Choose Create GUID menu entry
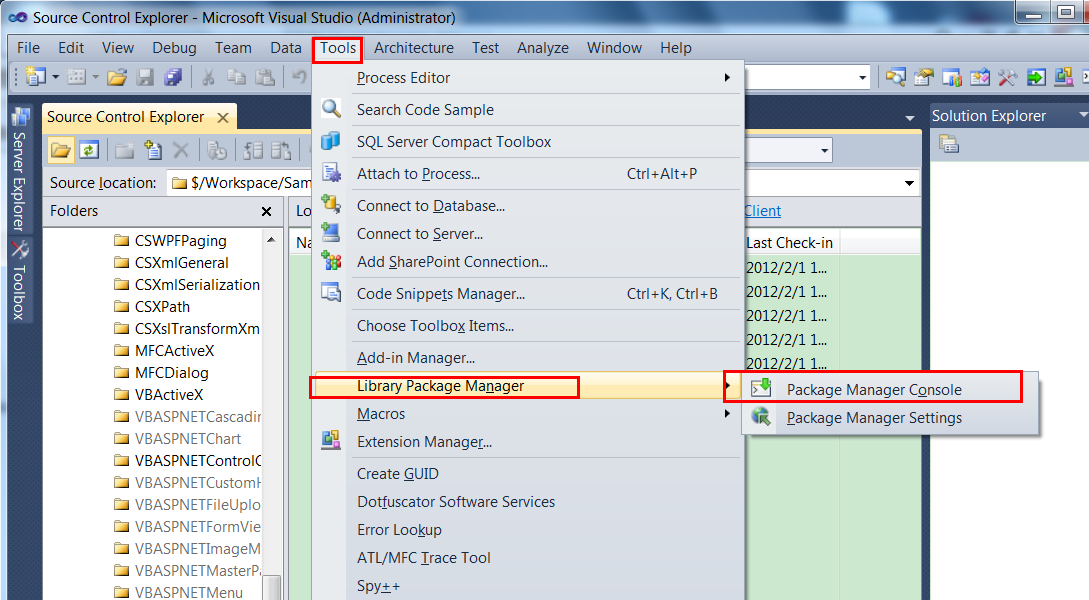1089x600 pixels. pyautogui.click(x=526, y=474)
